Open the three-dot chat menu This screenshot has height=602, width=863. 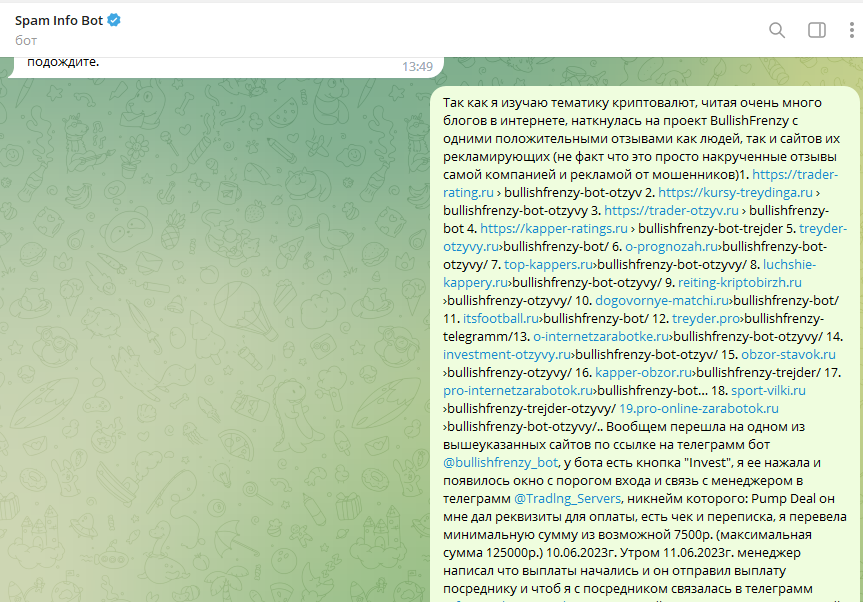[851, 30]
